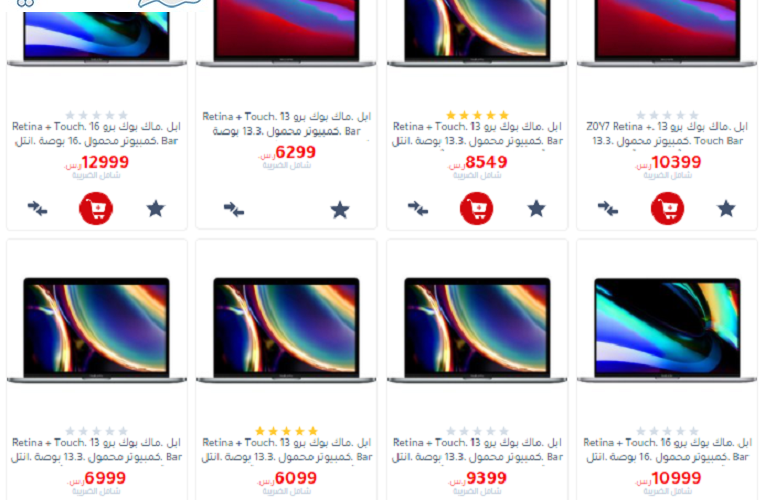Open the 6999 MacBook Pro 13 title link

(x=96, y=450)
